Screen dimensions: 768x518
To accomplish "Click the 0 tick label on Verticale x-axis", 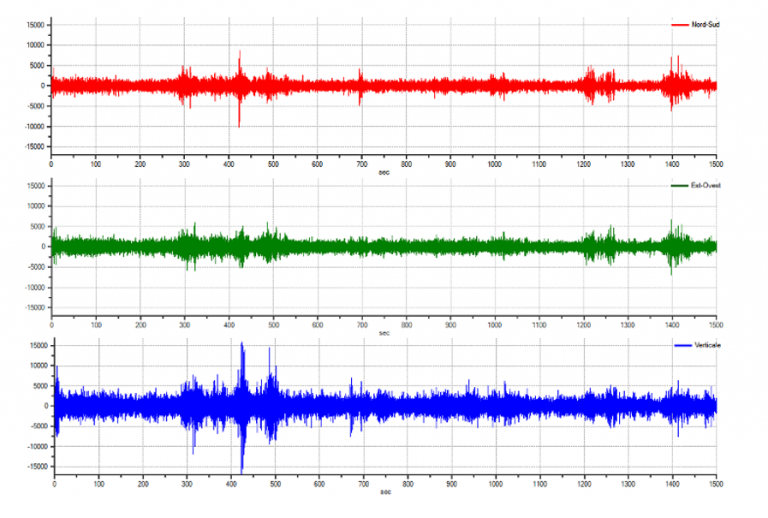I will click(53, 483).
